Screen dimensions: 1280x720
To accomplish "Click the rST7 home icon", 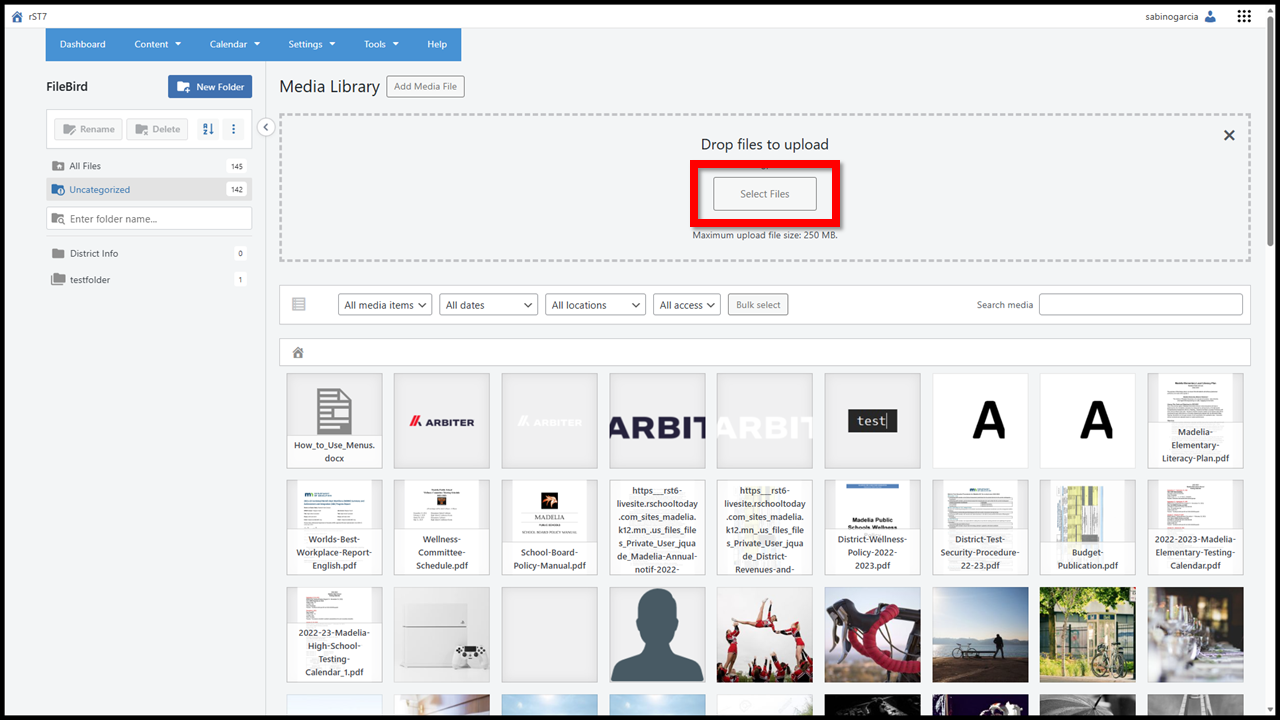I will [x=17, y=16].
